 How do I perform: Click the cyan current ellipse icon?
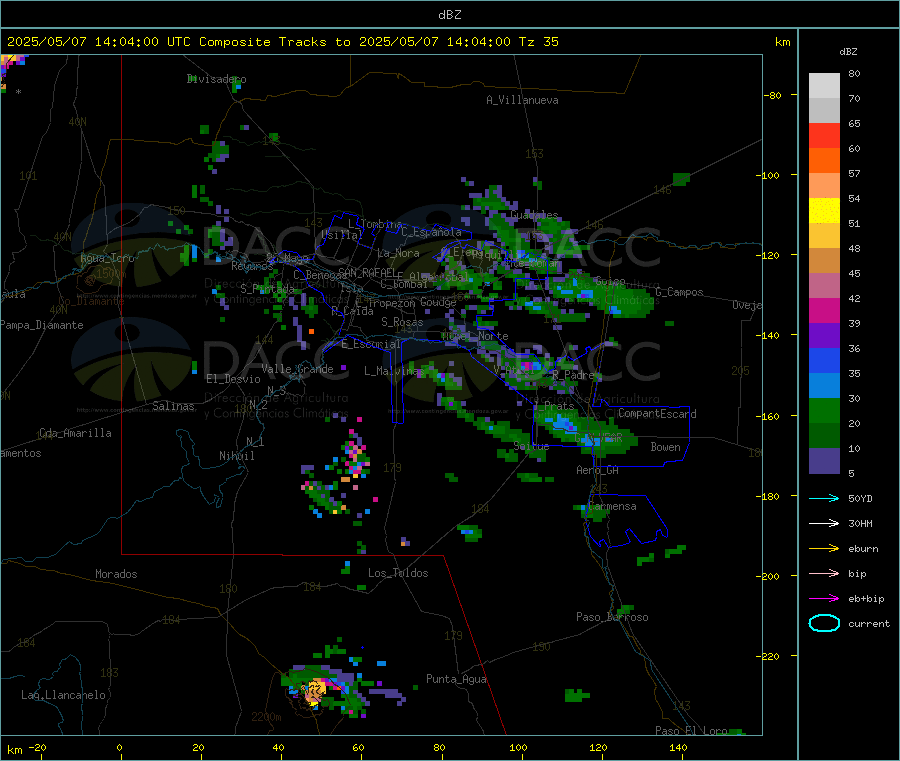point(824,623)
